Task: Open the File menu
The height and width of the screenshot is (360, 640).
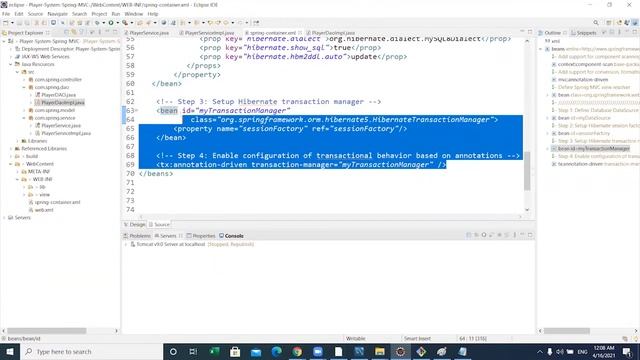Action: [6, 14]
